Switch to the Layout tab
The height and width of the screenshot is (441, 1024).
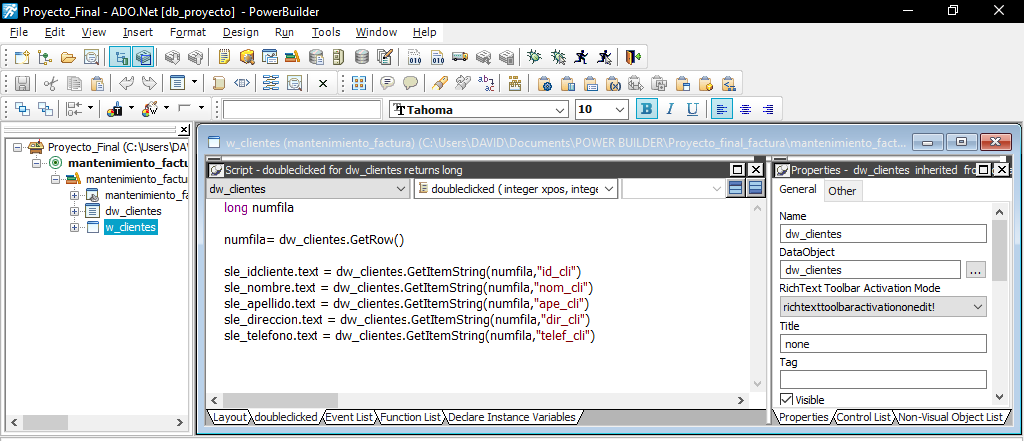229,417
